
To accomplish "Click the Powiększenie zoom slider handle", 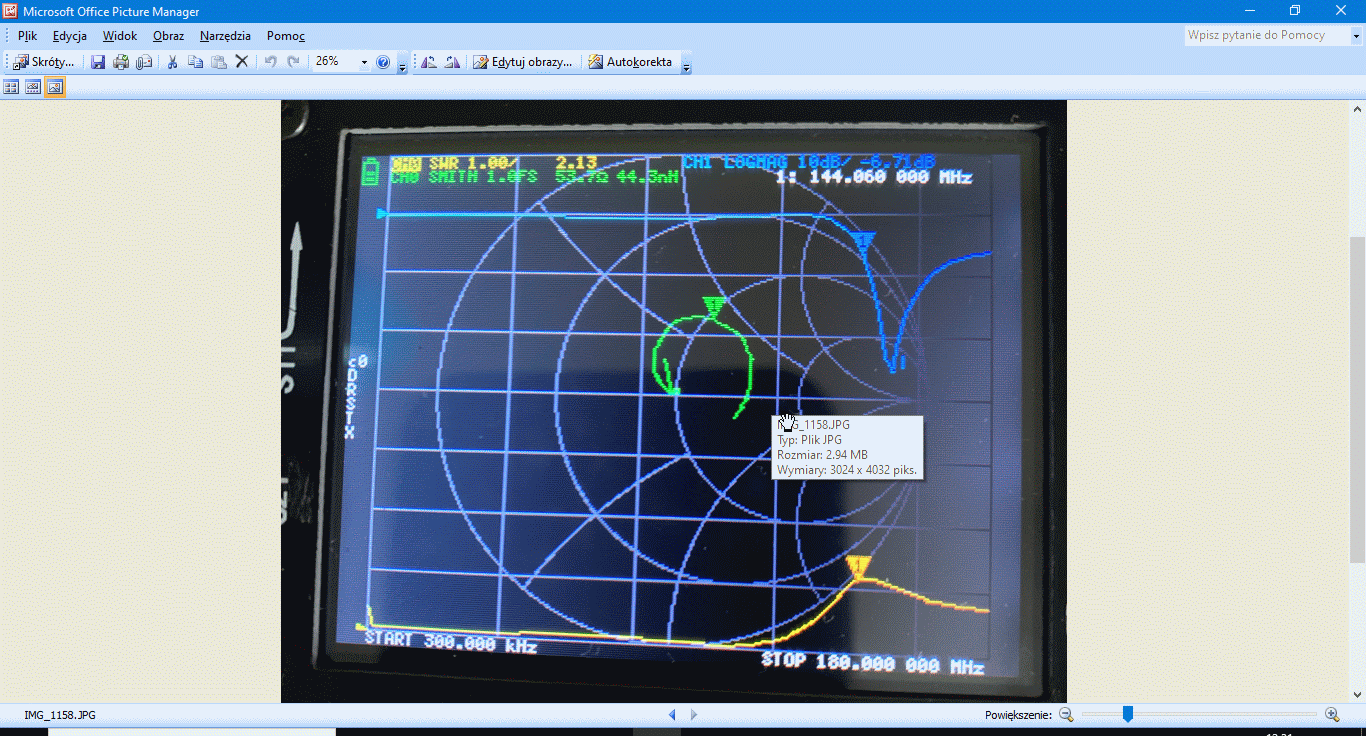I will tap(1128, 714).
